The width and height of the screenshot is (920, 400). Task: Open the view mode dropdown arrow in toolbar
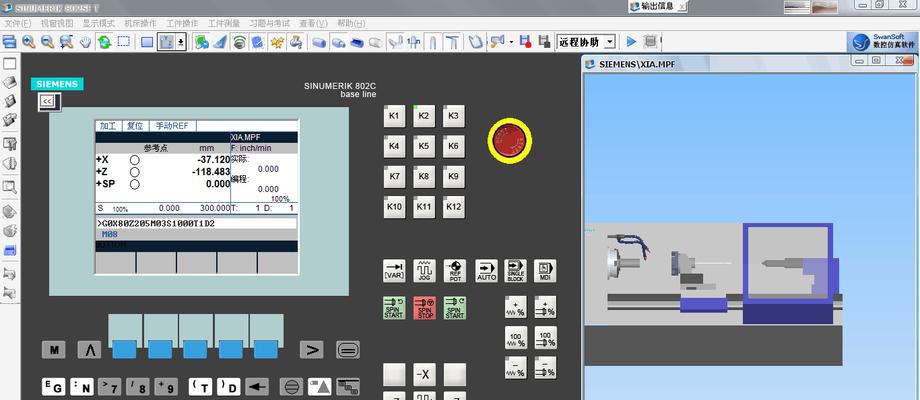pyautogui.click(x=181, y=42)
